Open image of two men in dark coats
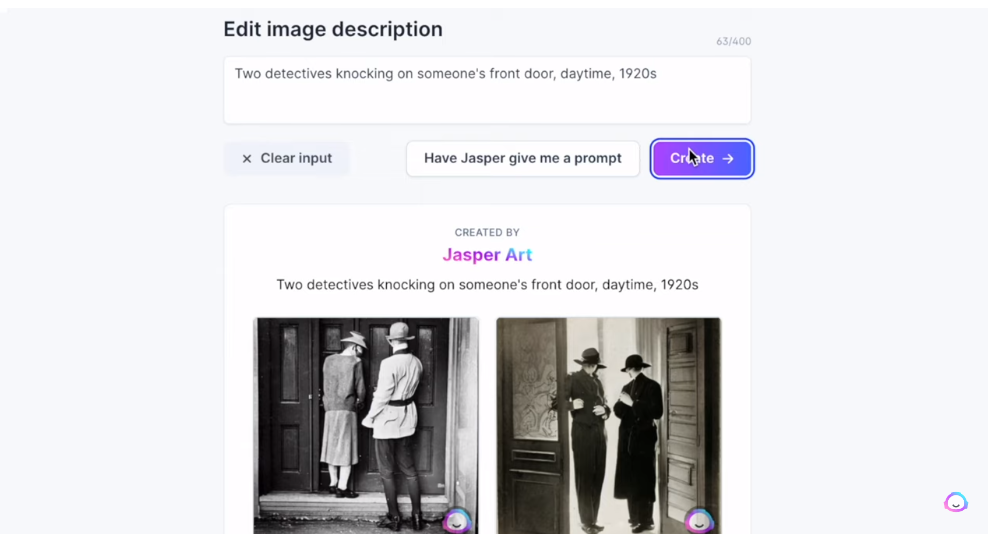The width and height of the screenshot is (1000, 547). coord(608,425)
